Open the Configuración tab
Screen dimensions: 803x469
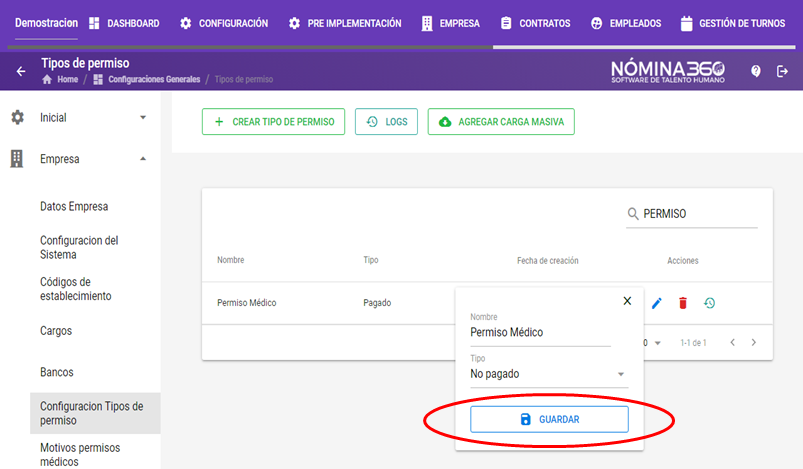(224, 24)
